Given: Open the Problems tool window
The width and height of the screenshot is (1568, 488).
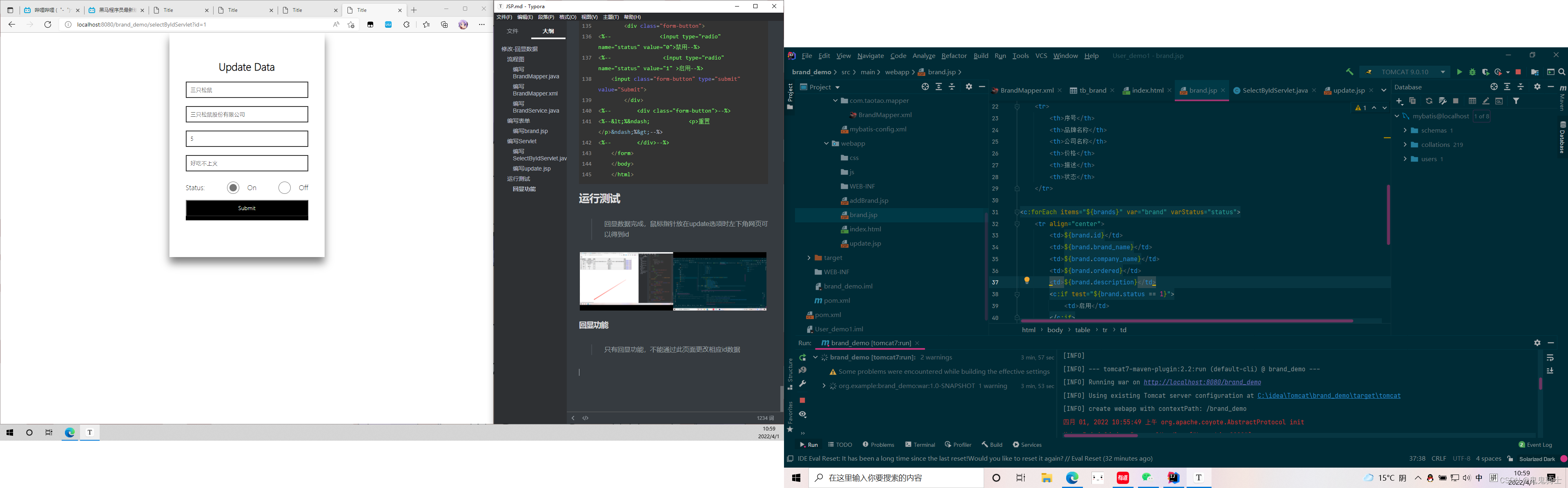Looking at the screenshot, I should pos(878,445).
